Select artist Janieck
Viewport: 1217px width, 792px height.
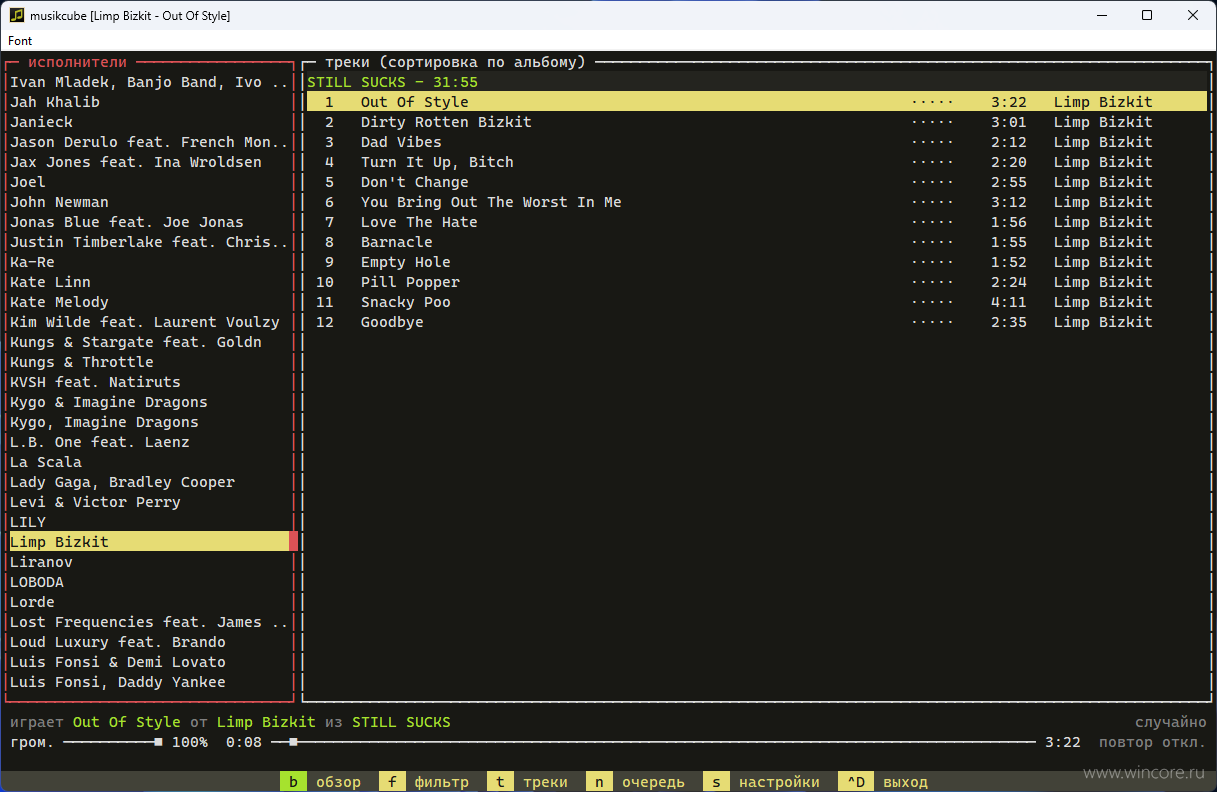coord(148,122)
